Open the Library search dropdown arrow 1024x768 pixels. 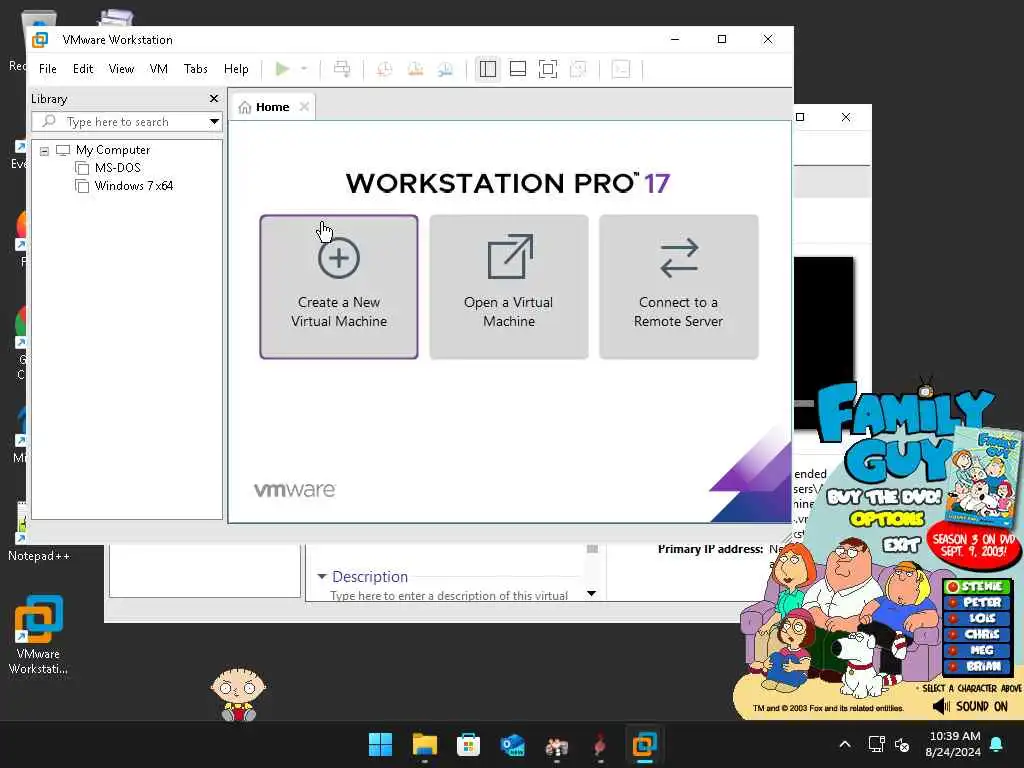pos(214,121)
